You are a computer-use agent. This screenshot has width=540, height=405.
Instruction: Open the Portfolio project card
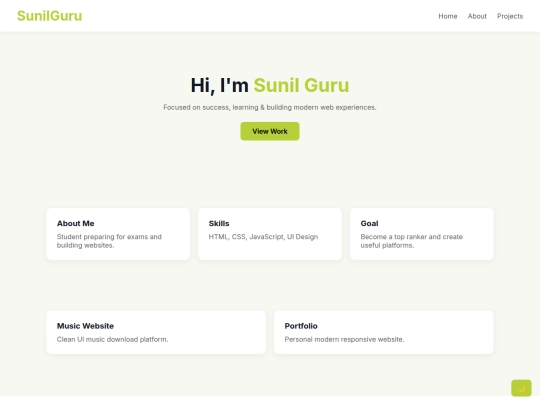click(x=384, y=332)
